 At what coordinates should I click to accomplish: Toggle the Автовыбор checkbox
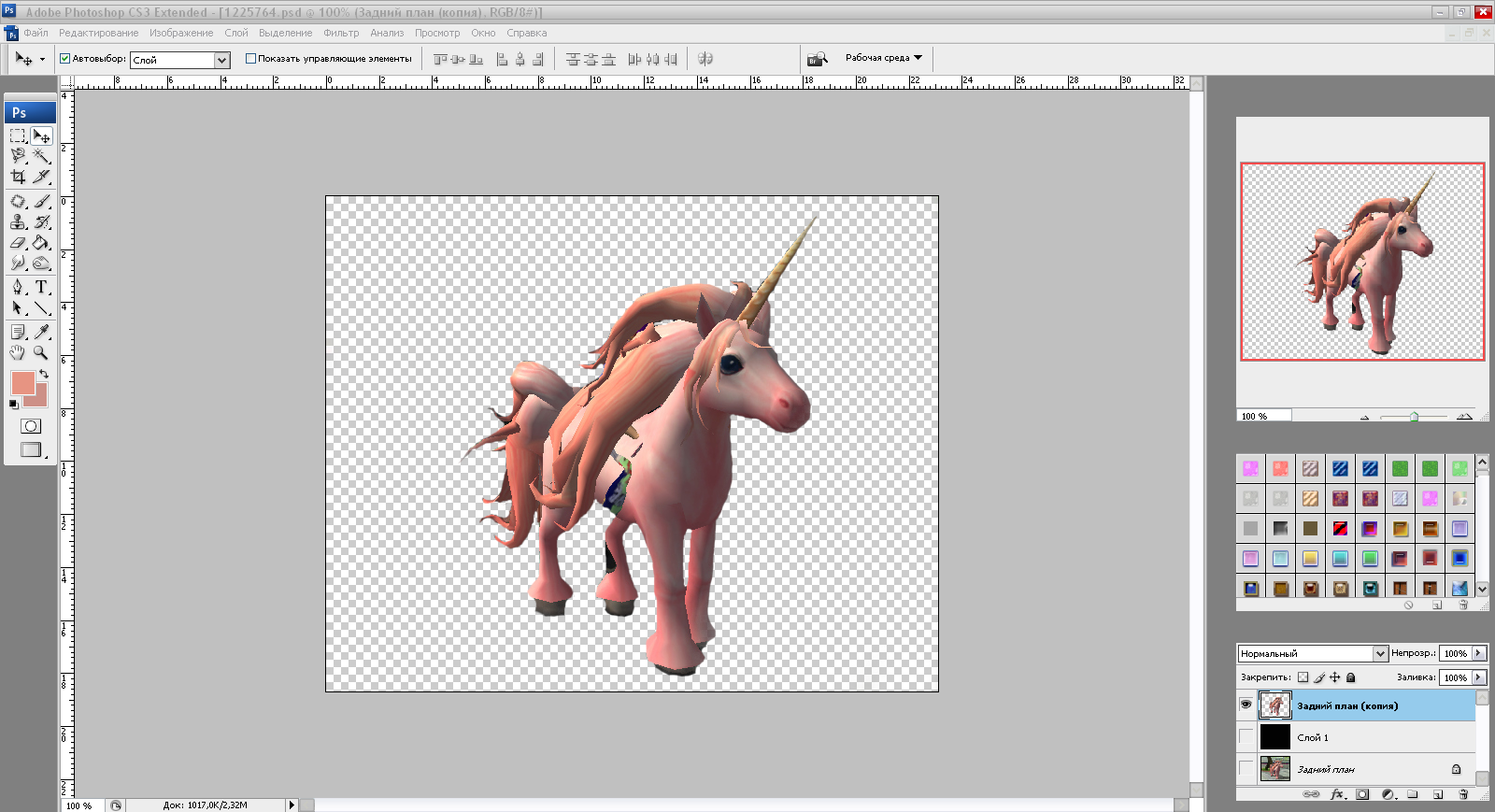pos(65,58)
